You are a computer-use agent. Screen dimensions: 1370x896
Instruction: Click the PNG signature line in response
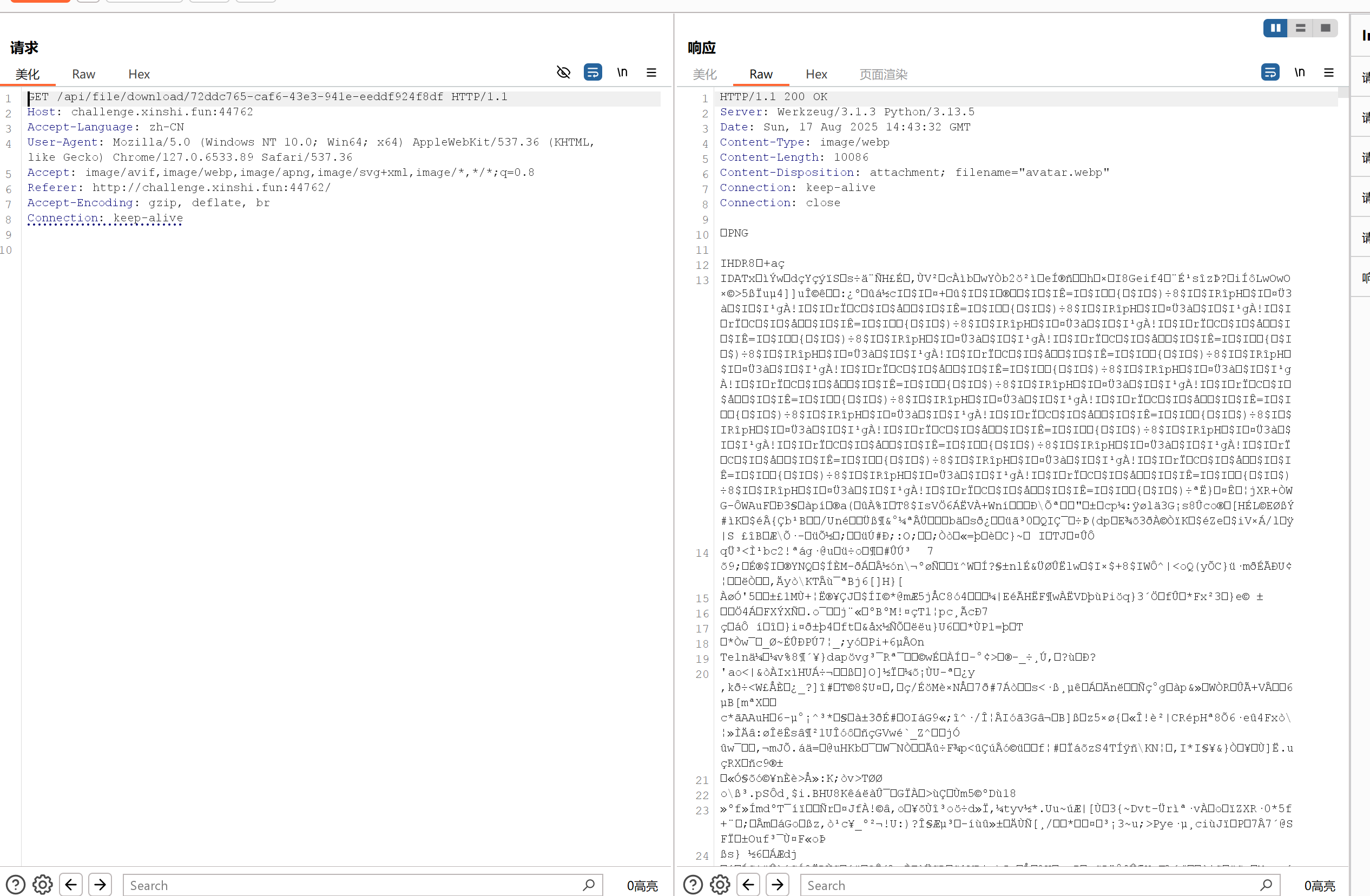pyautogui.click(x=734, y=233)
